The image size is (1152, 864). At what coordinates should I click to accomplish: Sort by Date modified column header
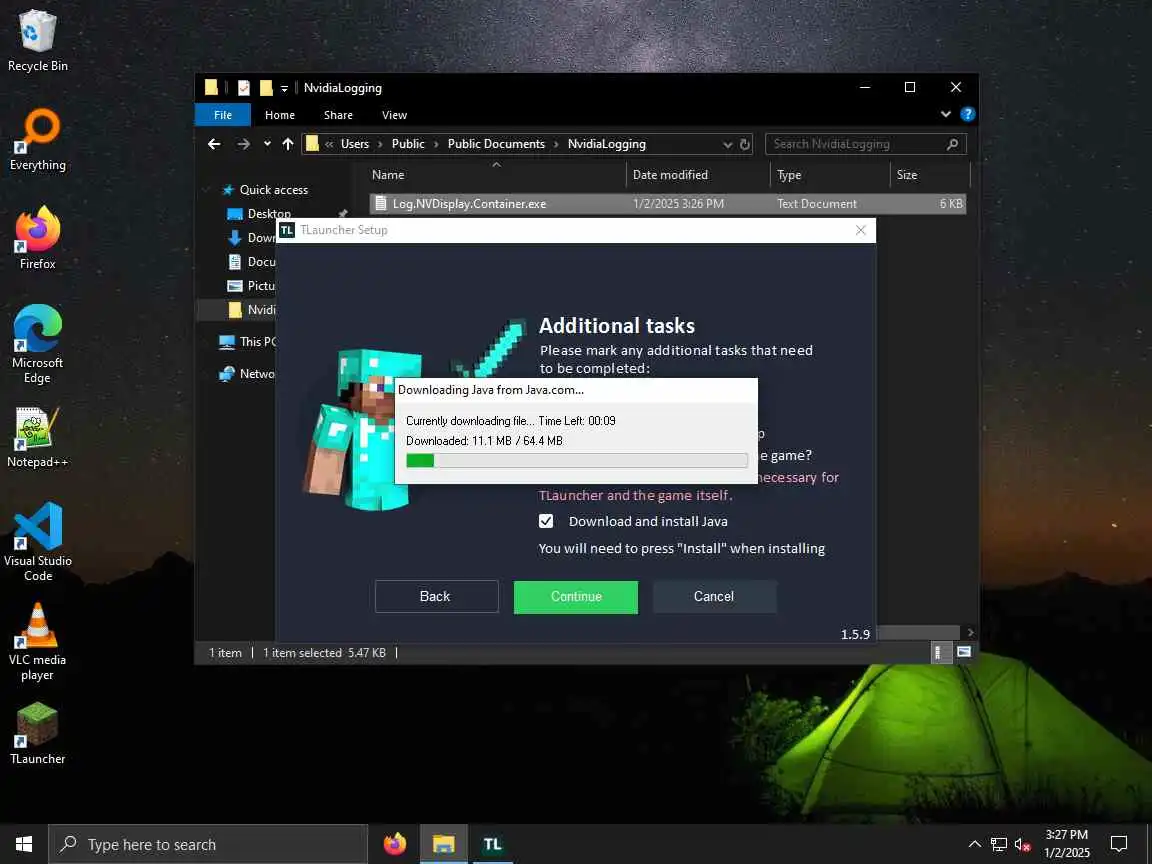(670, 175)
